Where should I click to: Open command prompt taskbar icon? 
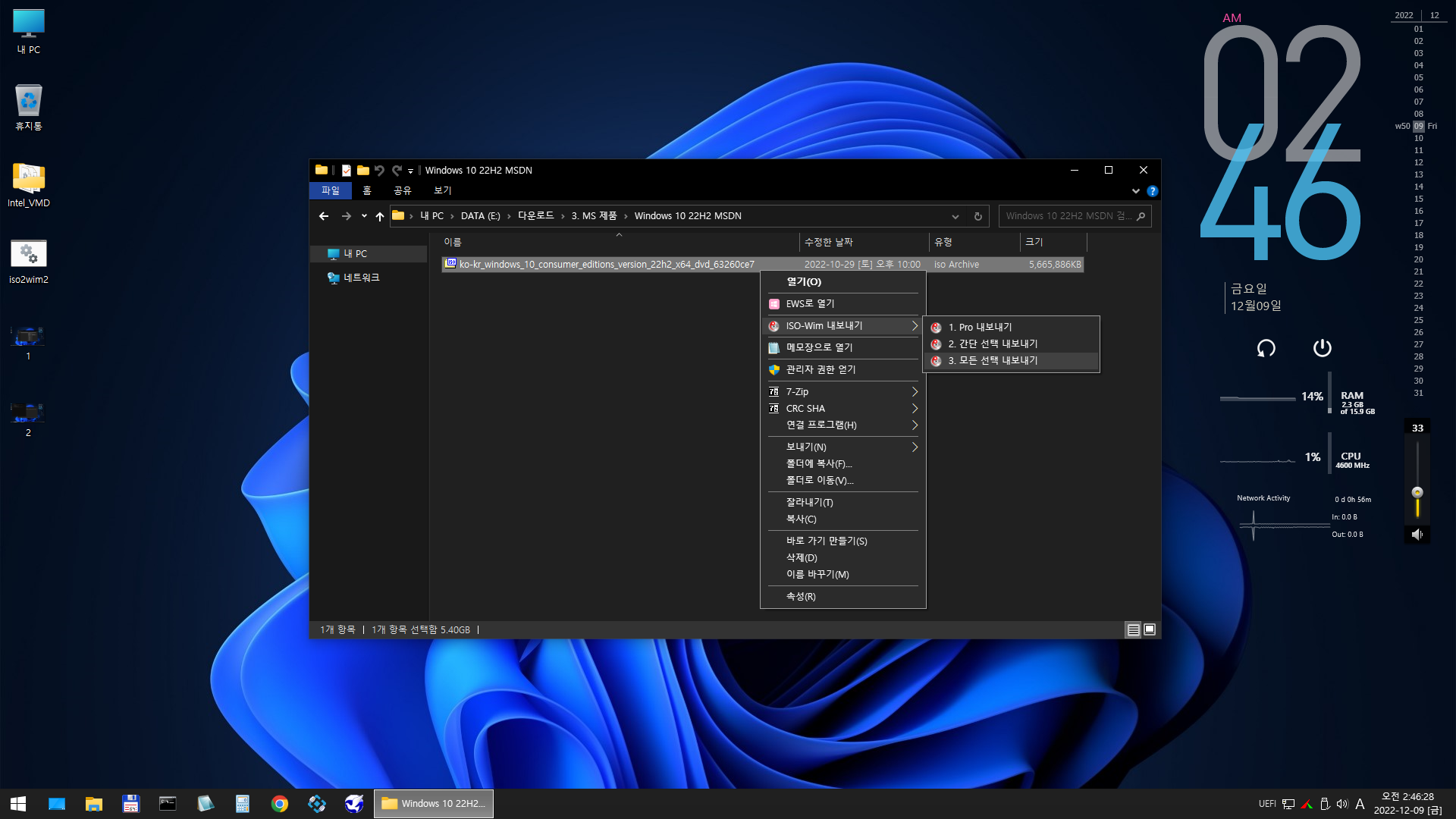168,804
